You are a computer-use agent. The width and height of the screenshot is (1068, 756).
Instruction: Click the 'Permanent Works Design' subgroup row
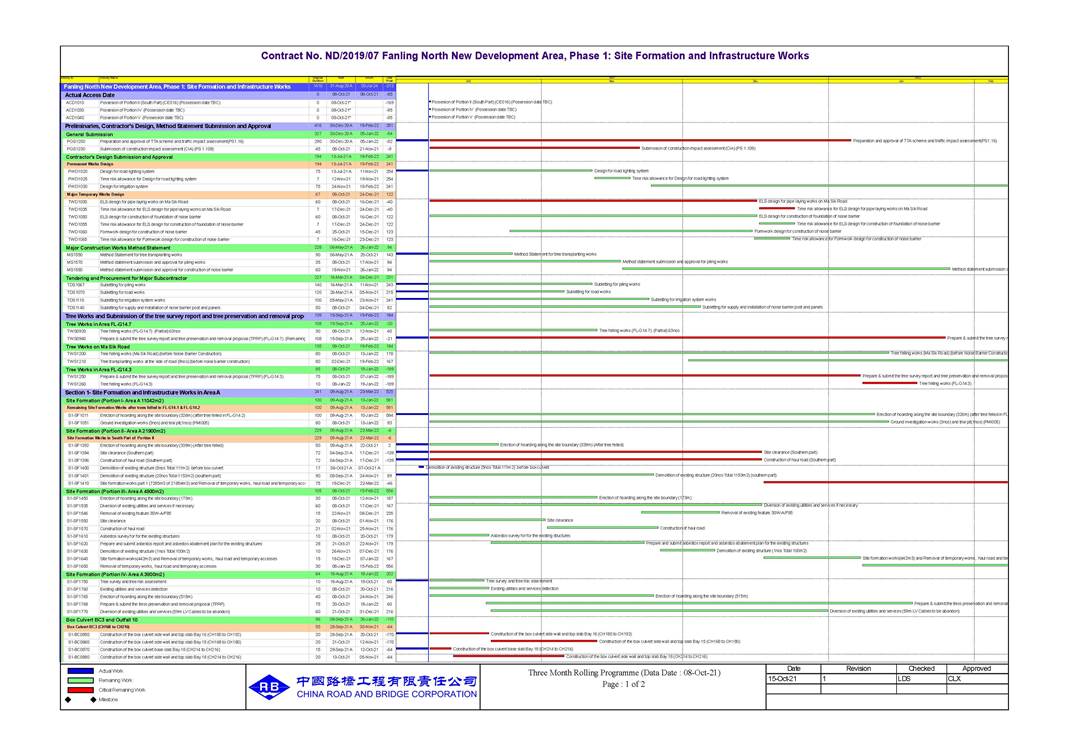tap(228, 164)
